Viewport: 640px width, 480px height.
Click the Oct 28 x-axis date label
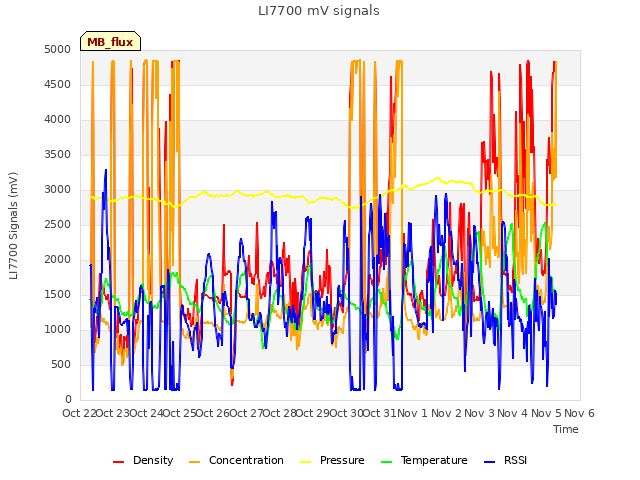coord(280,413)
